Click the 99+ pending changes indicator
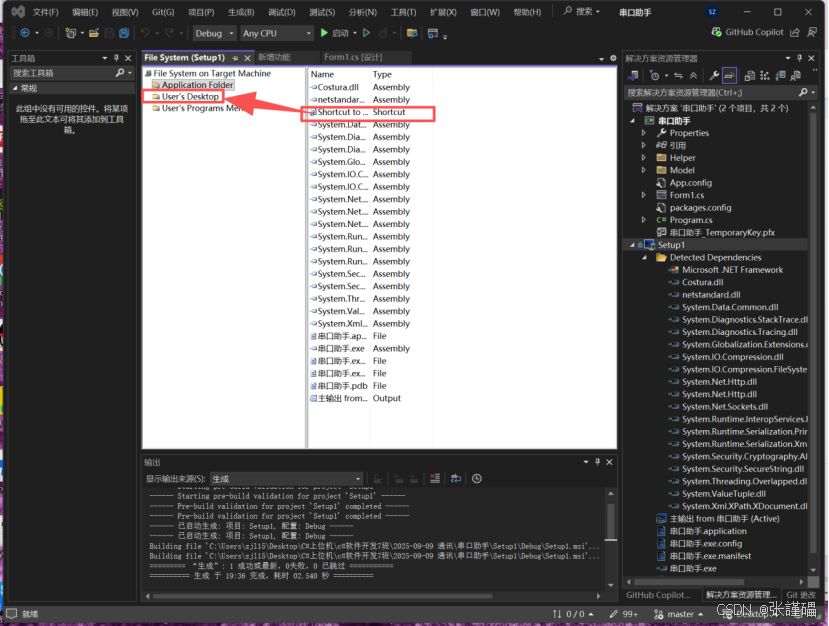The image size is (829, 626). point(623,614)
